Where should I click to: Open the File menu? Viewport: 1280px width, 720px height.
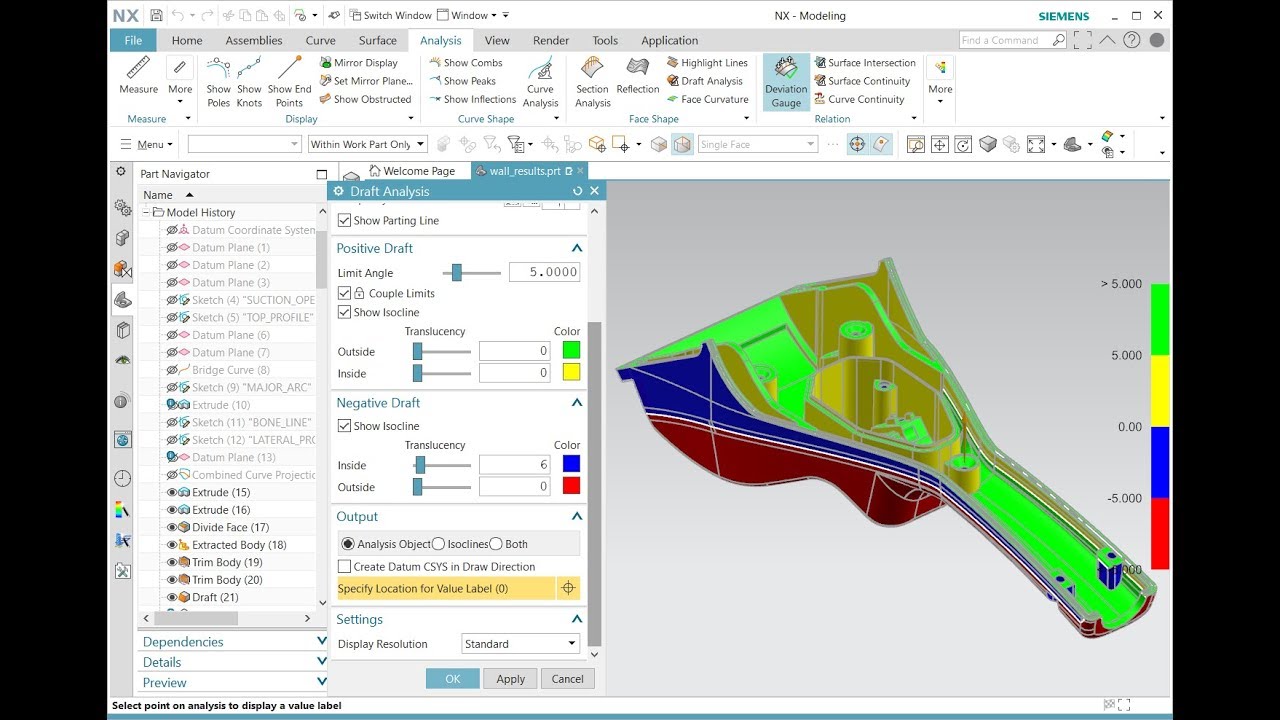pos(133,40)
